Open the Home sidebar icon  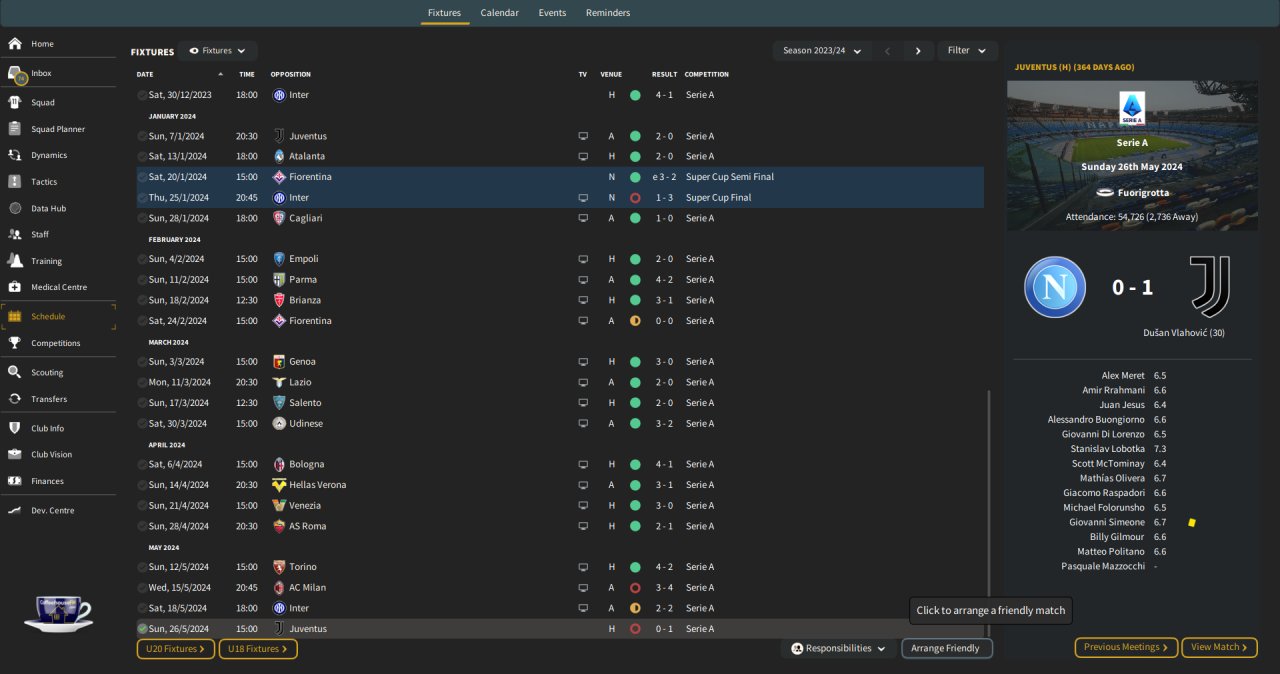15,44
